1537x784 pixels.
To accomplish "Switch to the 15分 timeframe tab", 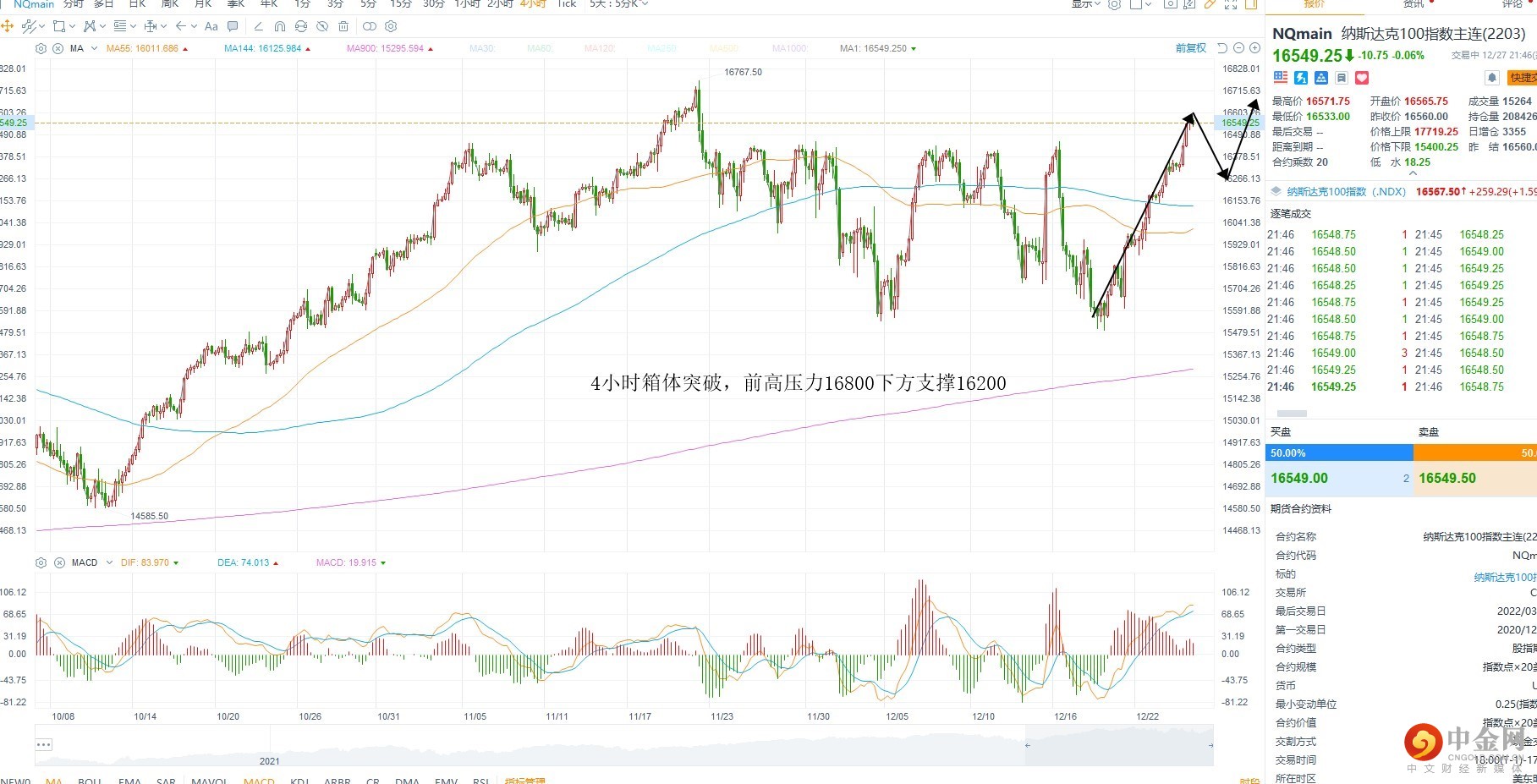I will coord(400,4).
